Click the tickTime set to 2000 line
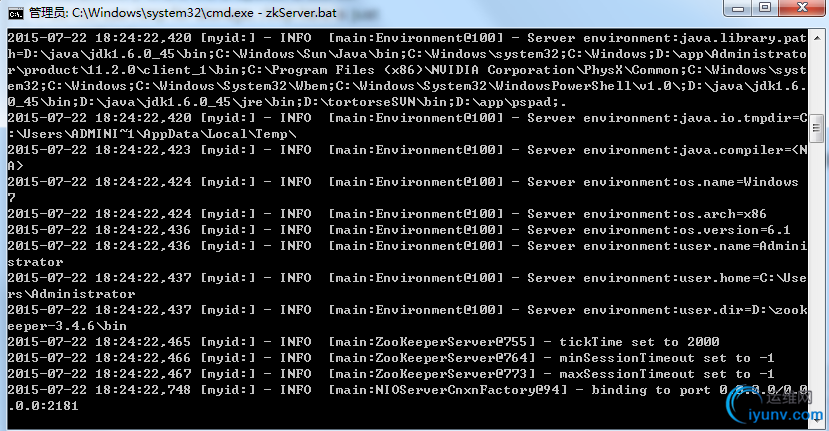This screenshot has height=431, width=829. click(x=363, y=342)
